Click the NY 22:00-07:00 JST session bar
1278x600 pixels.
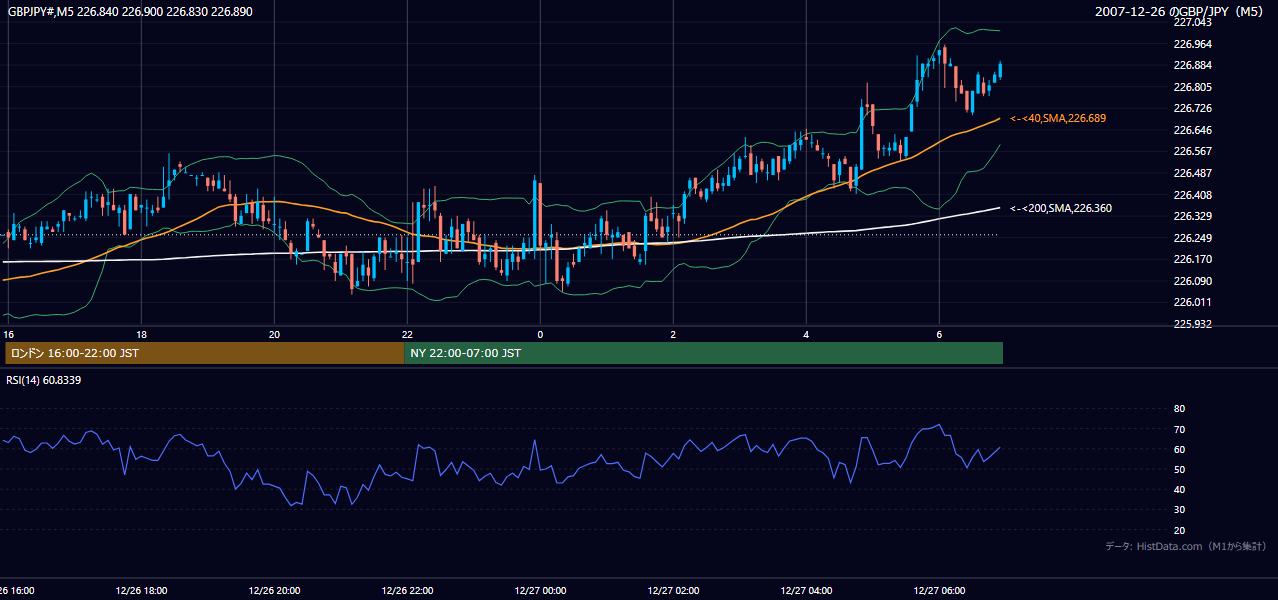703,353
